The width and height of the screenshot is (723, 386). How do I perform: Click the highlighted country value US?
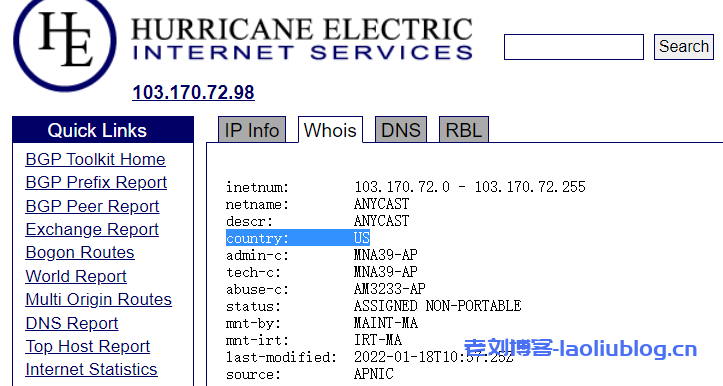coord(362,238)
